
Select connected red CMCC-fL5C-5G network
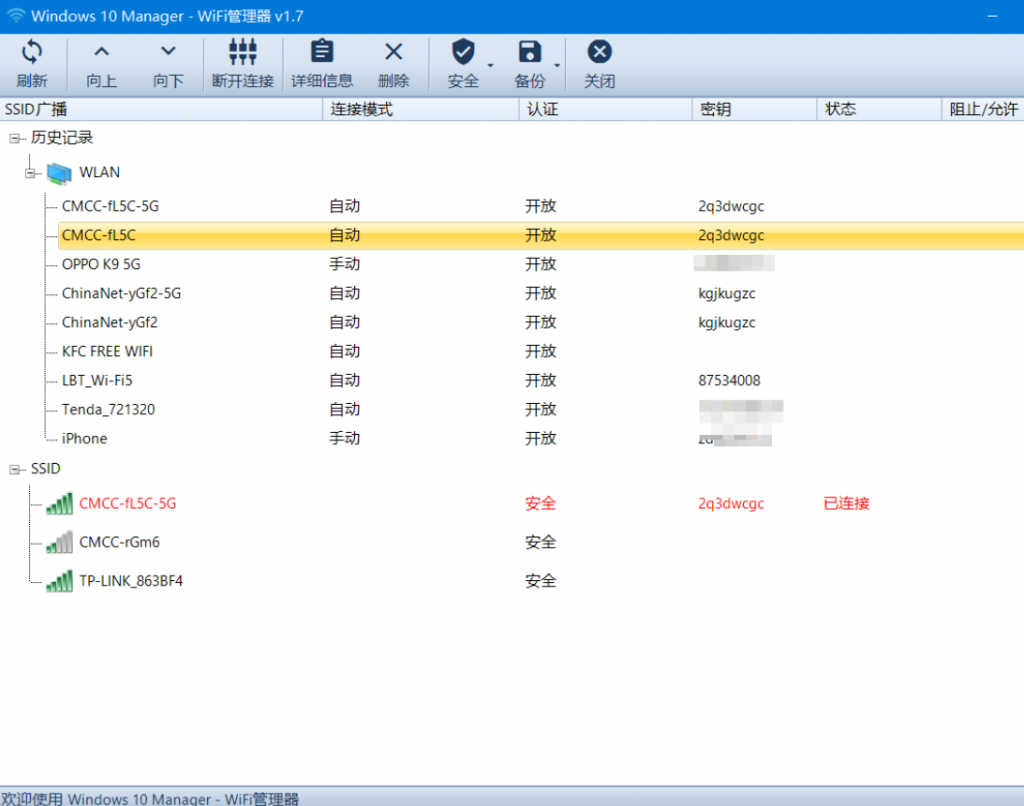pyautogui.click(x=127, y=504)
